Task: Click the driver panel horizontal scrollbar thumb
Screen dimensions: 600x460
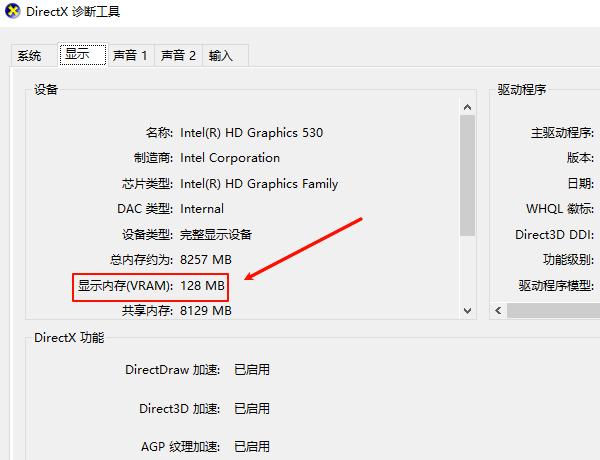Action: (x=553, y=310)
